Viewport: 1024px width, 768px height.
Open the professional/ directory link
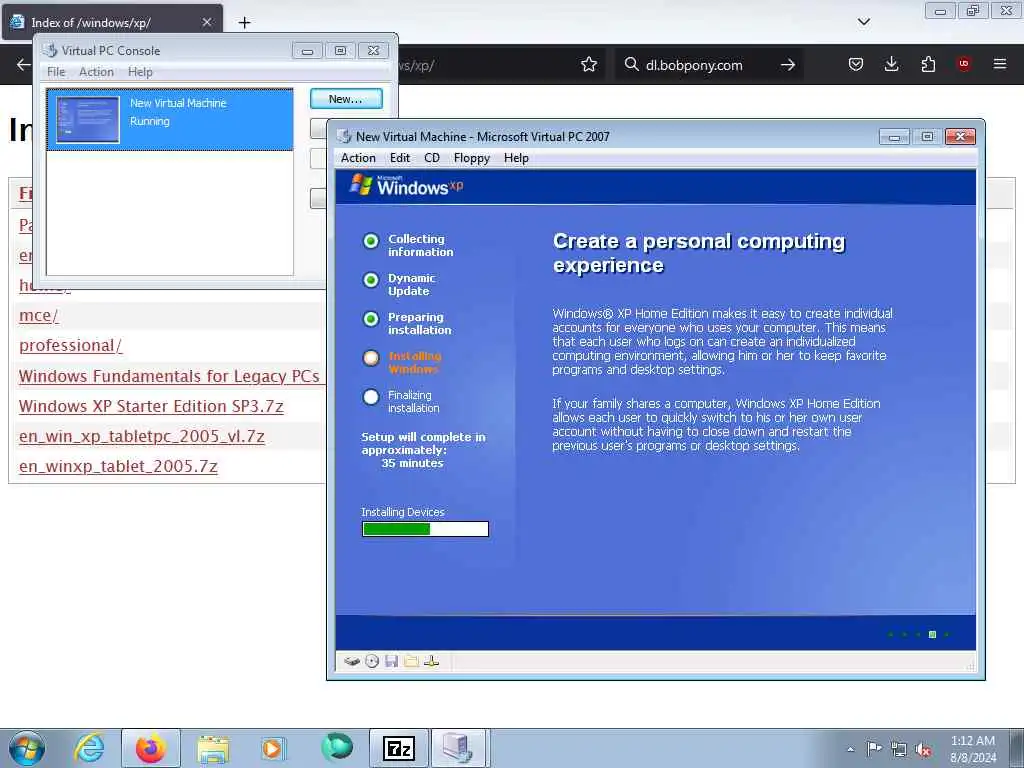click(x=71, y=345)
